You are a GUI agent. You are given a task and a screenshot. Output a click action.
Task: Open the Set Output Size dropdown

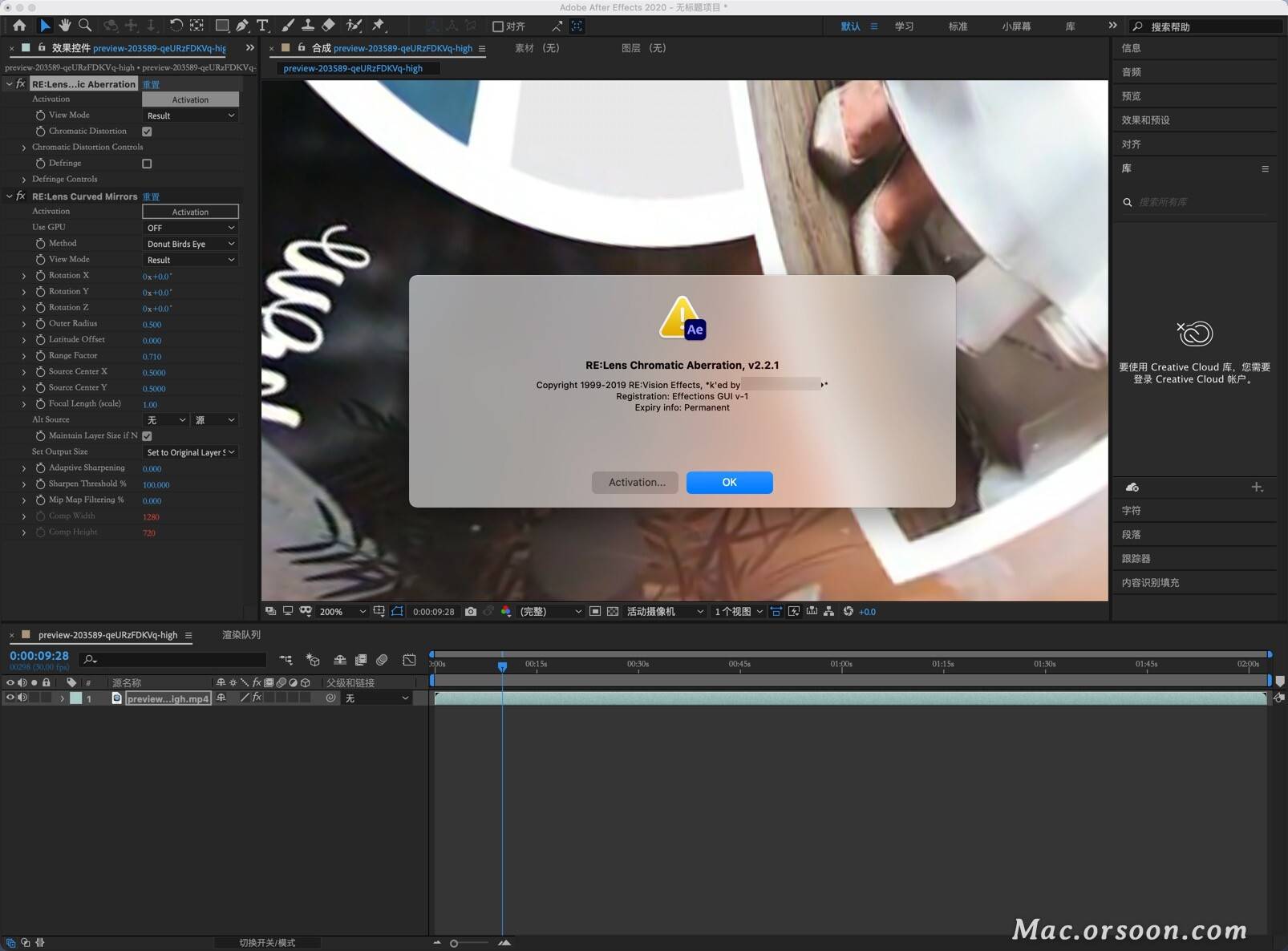pyautogui.click(x=190, y=452)
